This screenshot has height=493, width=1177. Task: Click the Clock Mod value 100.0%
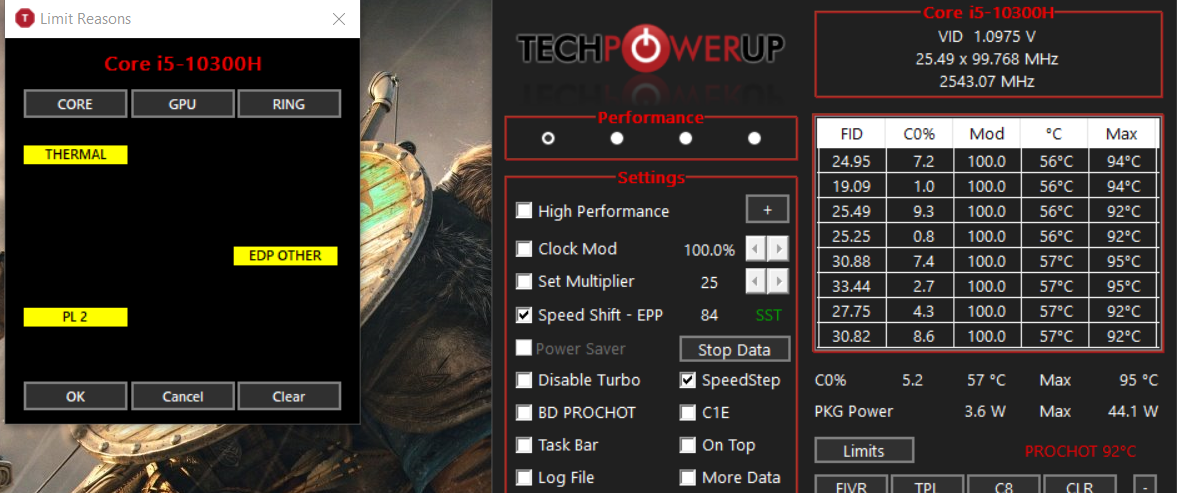point(709,250)
